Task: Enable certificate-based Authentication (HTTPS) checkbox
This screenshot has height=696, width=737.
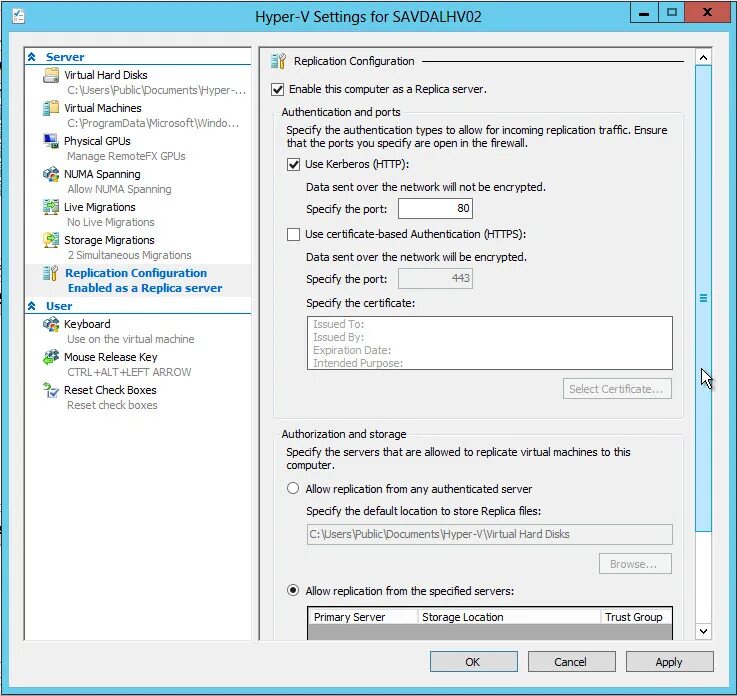Action: click(x=293, y=234)
